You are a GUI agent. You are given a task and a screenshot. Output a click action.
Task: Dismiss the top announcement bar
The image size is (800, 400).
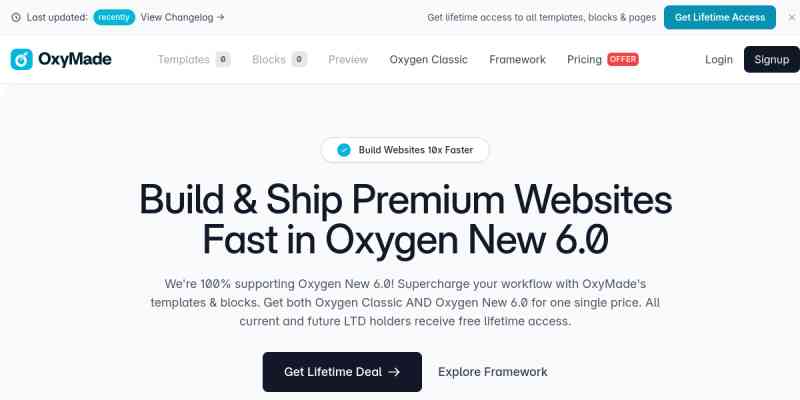pyautogui.click(x=792, y=18)
